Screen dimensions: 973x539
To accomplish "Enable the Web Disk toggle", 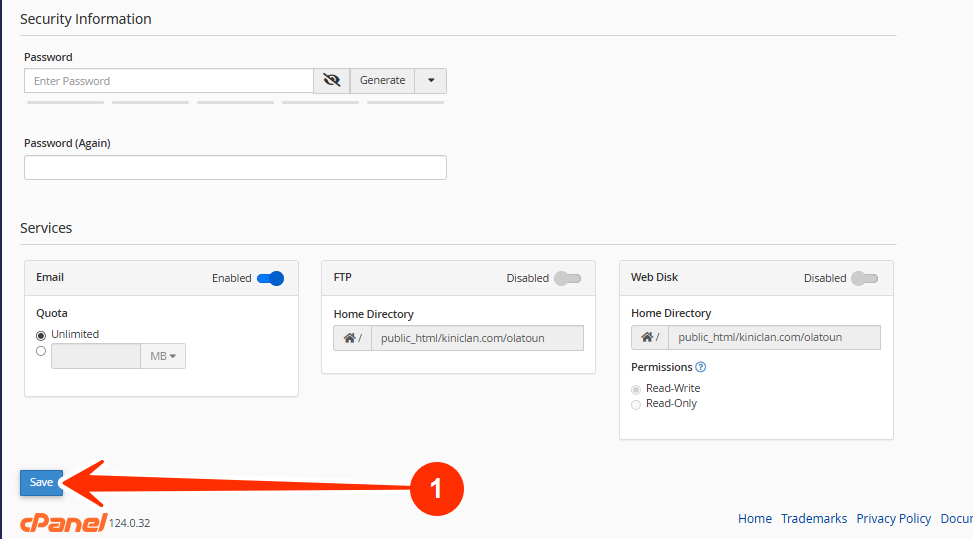I will coord(865,278).
